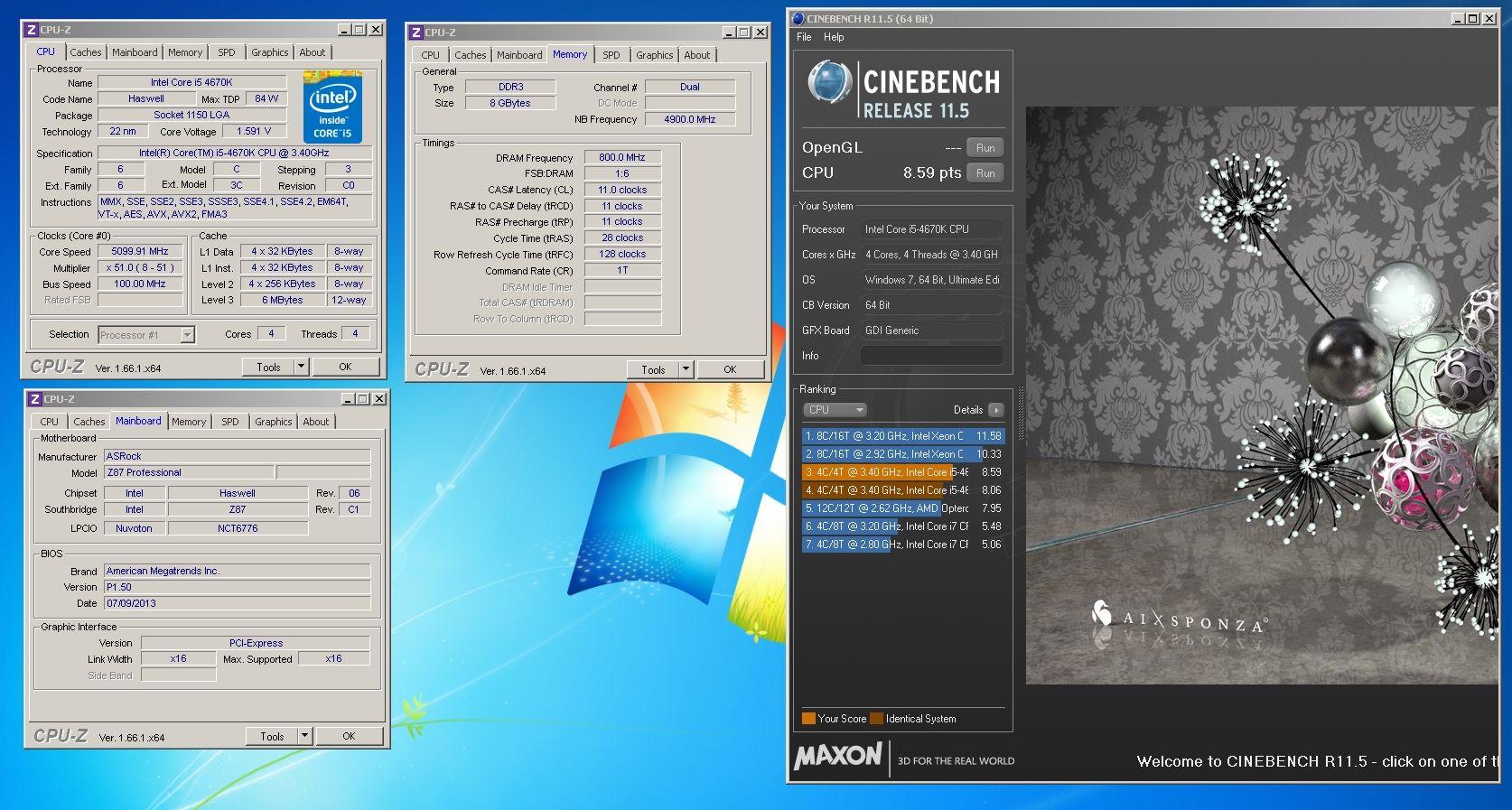Select ranking row scoring 8.59

pos(903,472)
